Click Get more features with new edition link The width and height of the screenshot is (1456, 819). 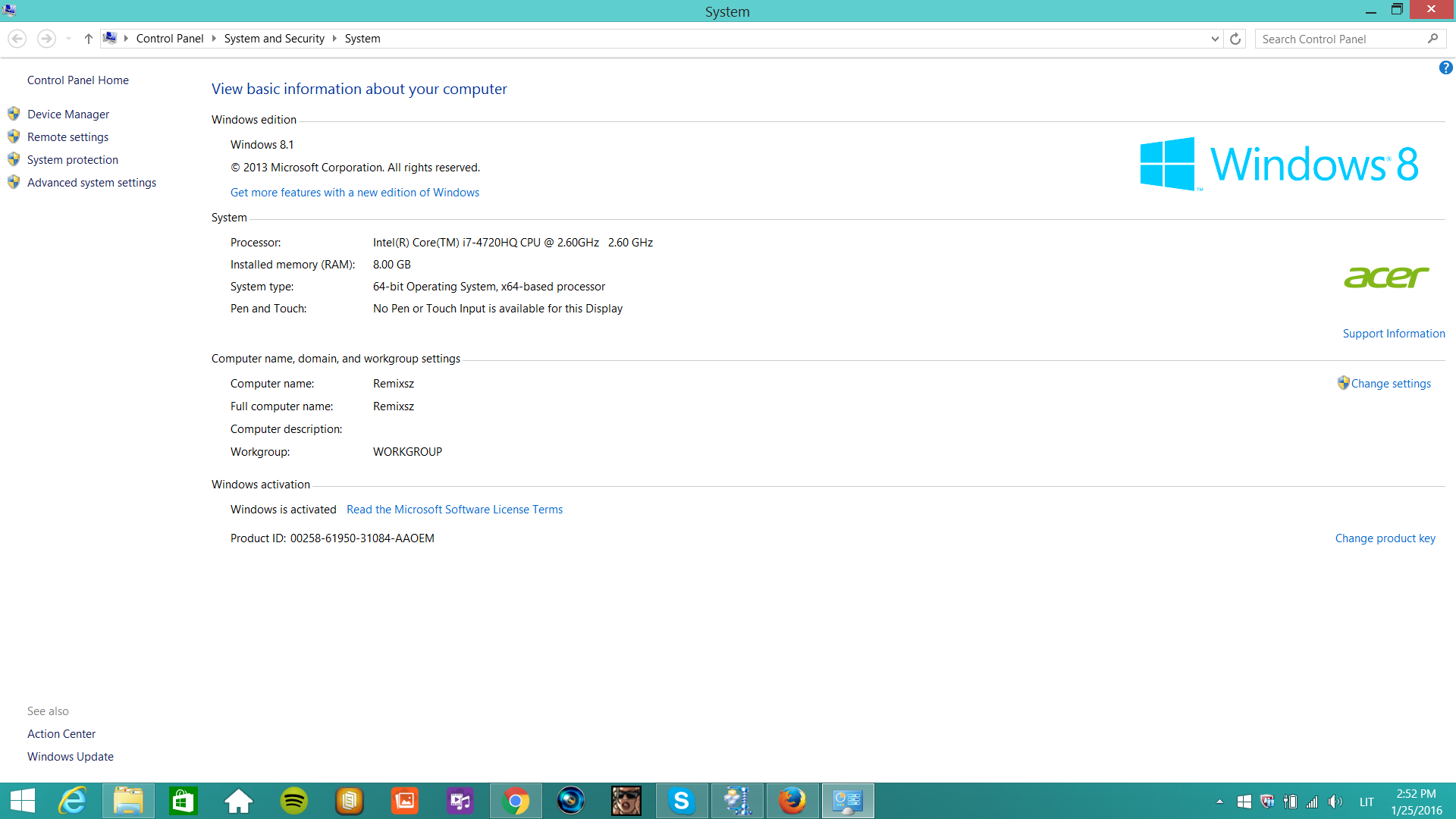355,193
